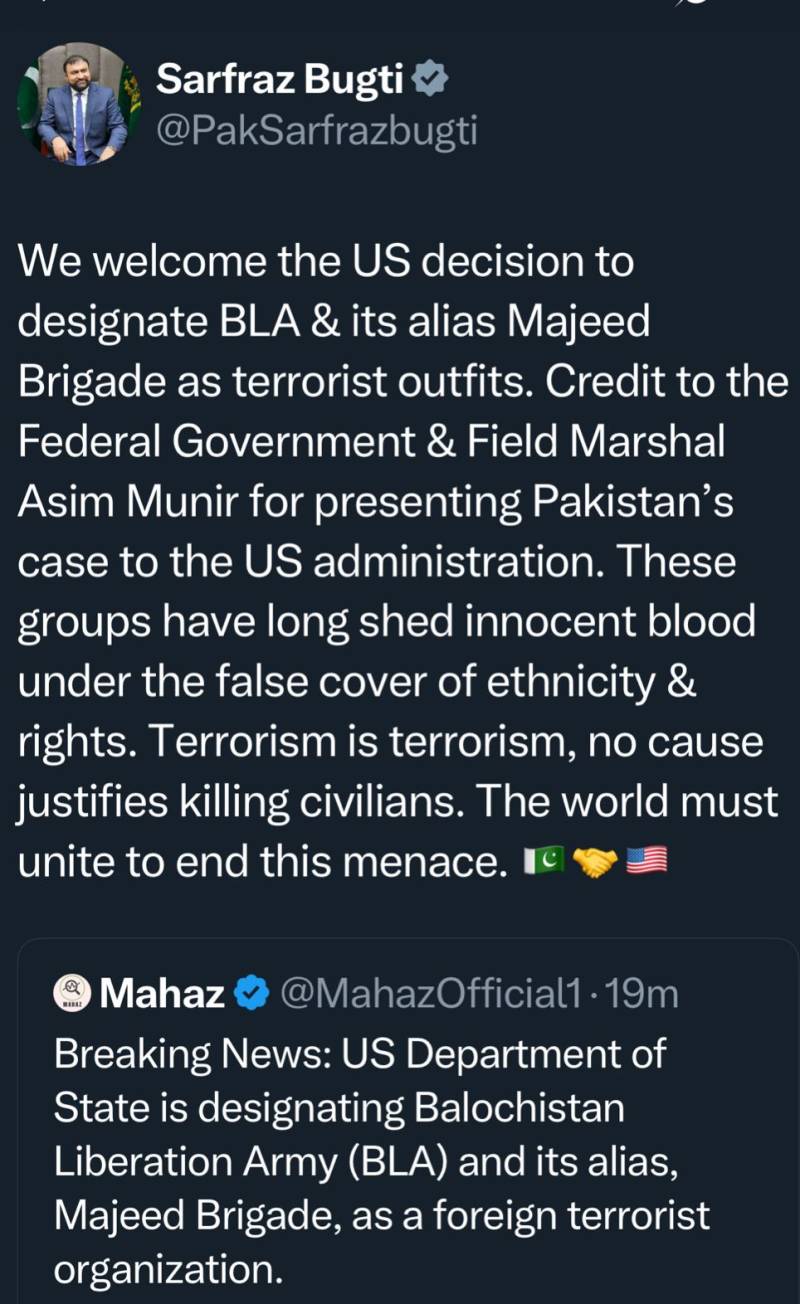
Task: Open the quoted Breaking News post text
Action: tap(382, 1161)
